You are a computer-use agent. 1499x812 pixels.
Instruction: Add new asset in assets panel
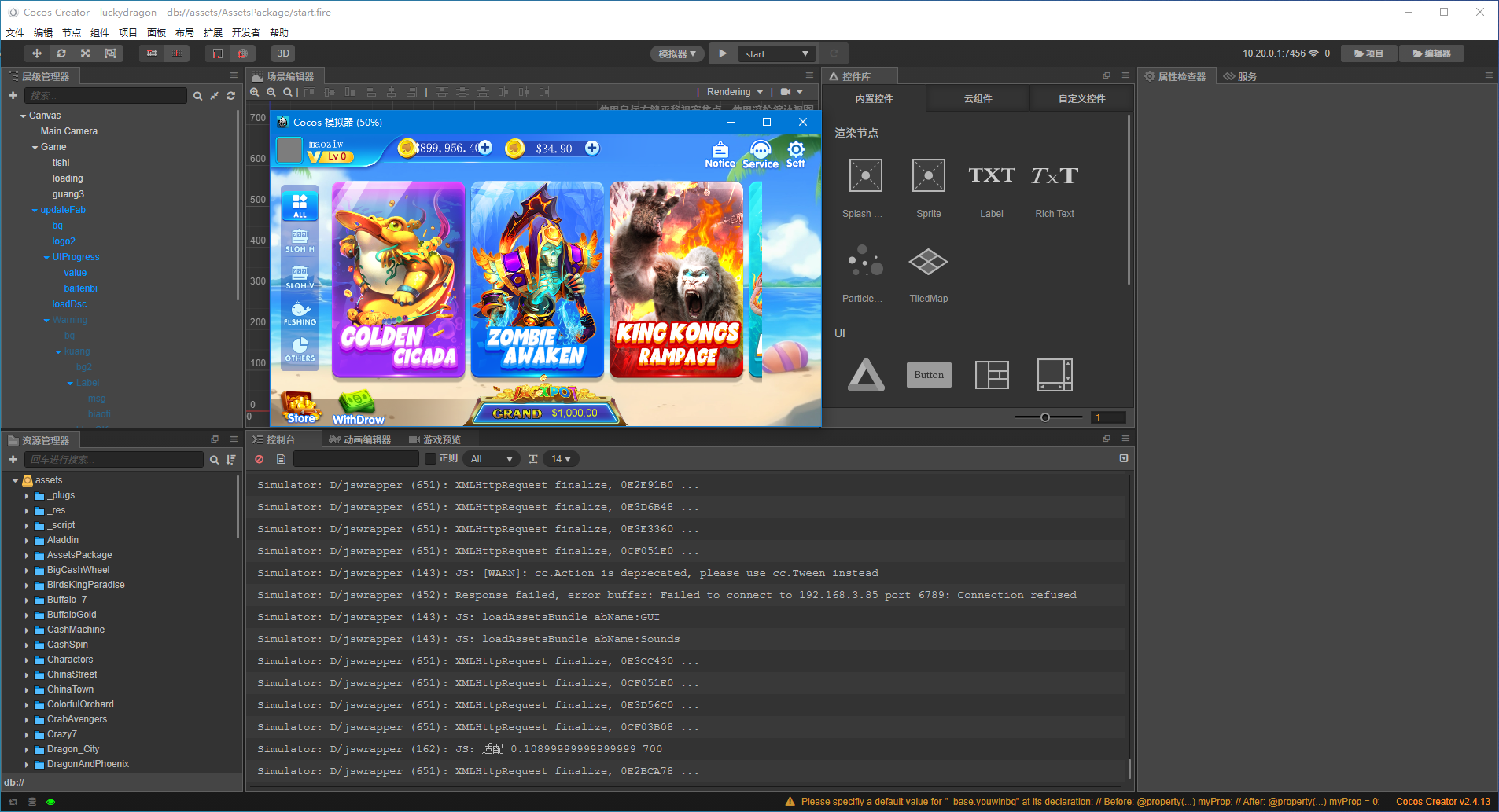click(13, 459)
